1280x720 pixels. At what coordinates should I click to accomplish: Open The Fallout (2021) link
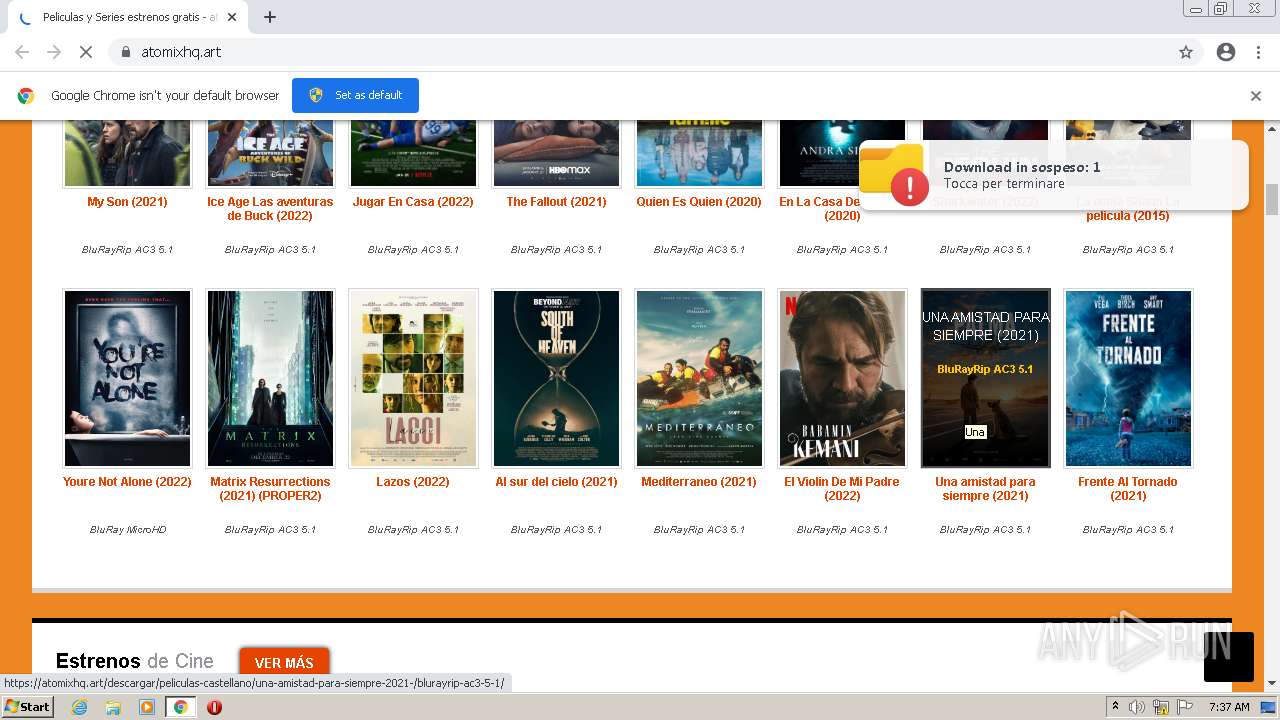click(x=556, y=202)
